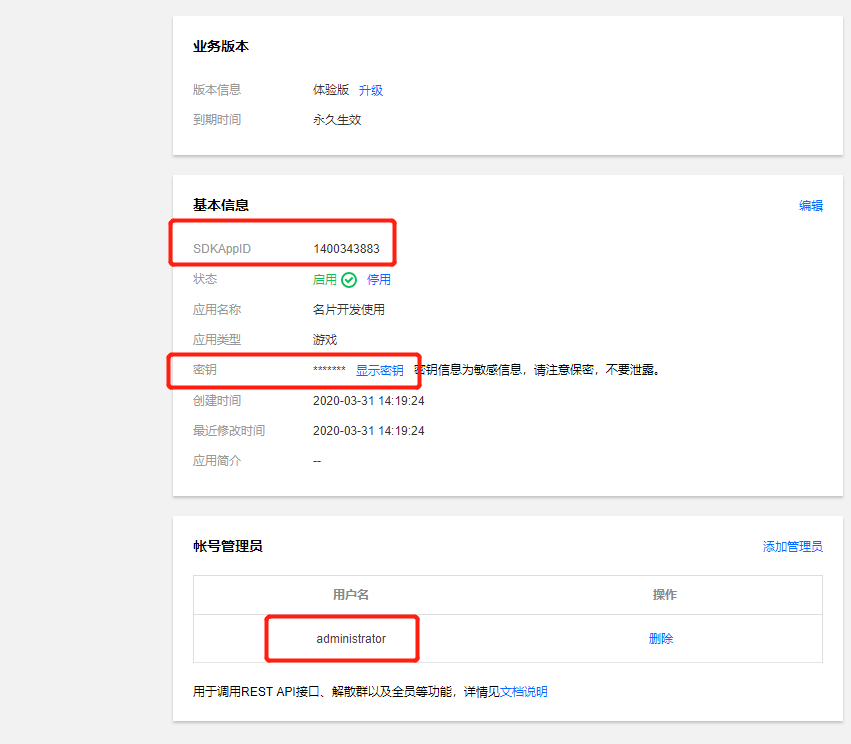Screen dimensions: 851x744
Task: Open the 文档说明 documentation link
Action: pyautogui.click(x=523, y=691)
